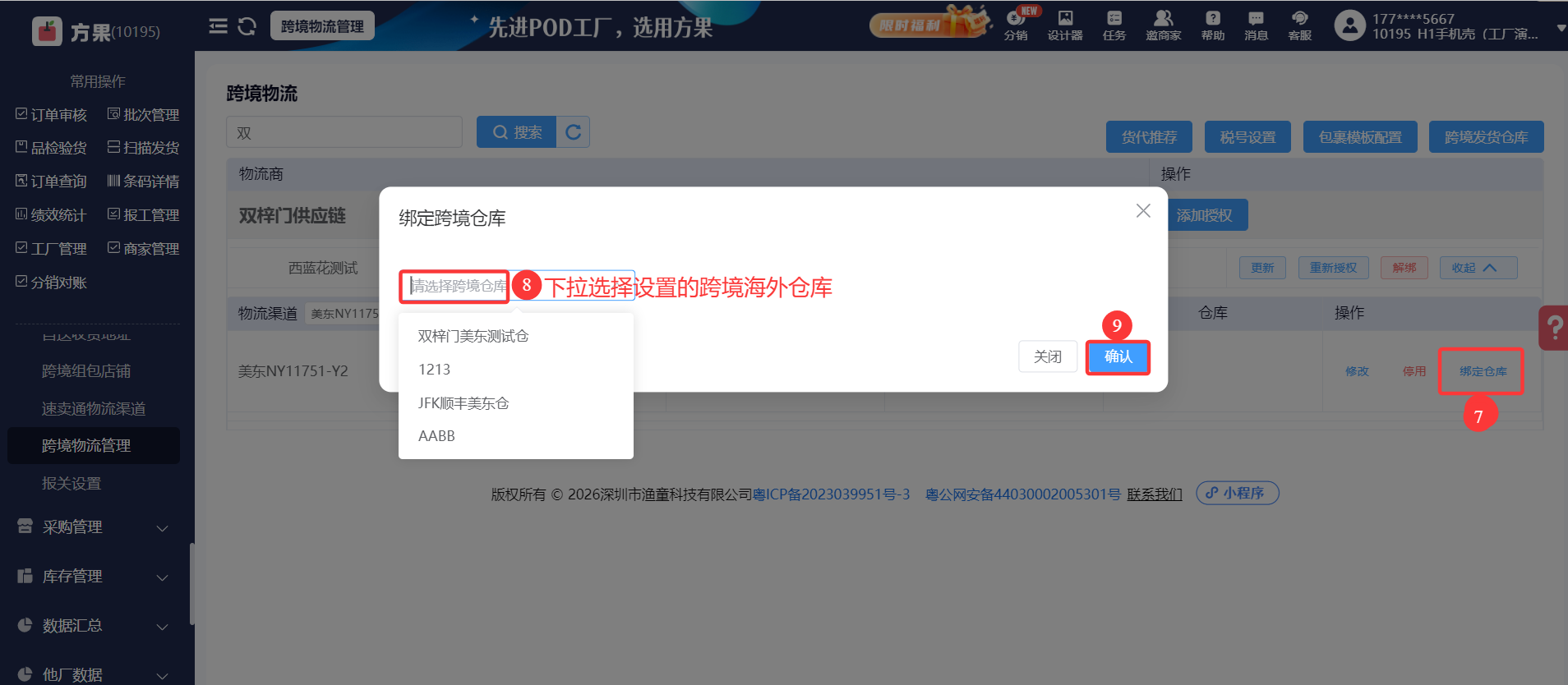Click the 采购管理 sidebar icon
Screen dimensions: 1568x685
tap(25, 526)
